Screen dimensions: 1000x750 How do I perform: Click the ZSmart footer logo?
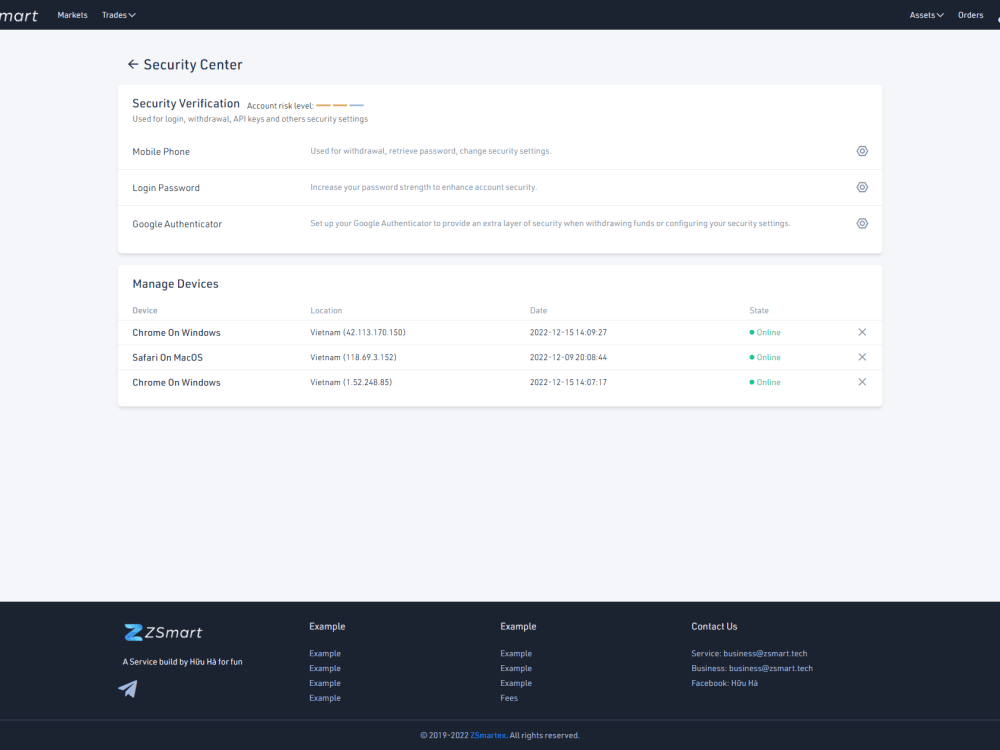pyautogui.click(x=163, y=632)
